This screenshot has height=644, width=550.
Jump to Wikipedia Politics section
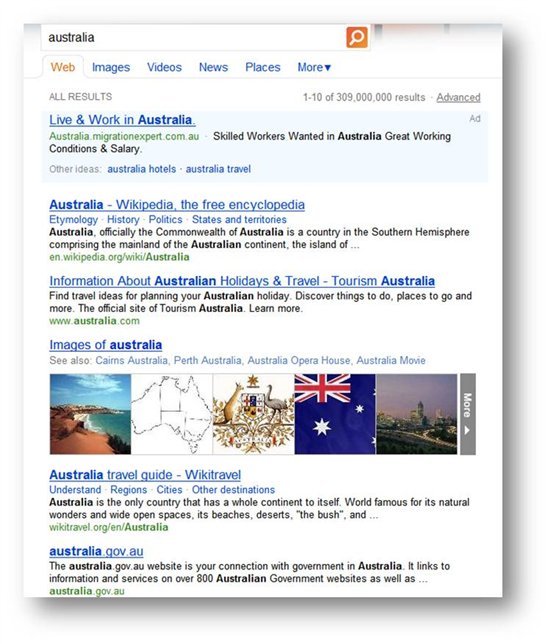166,219
